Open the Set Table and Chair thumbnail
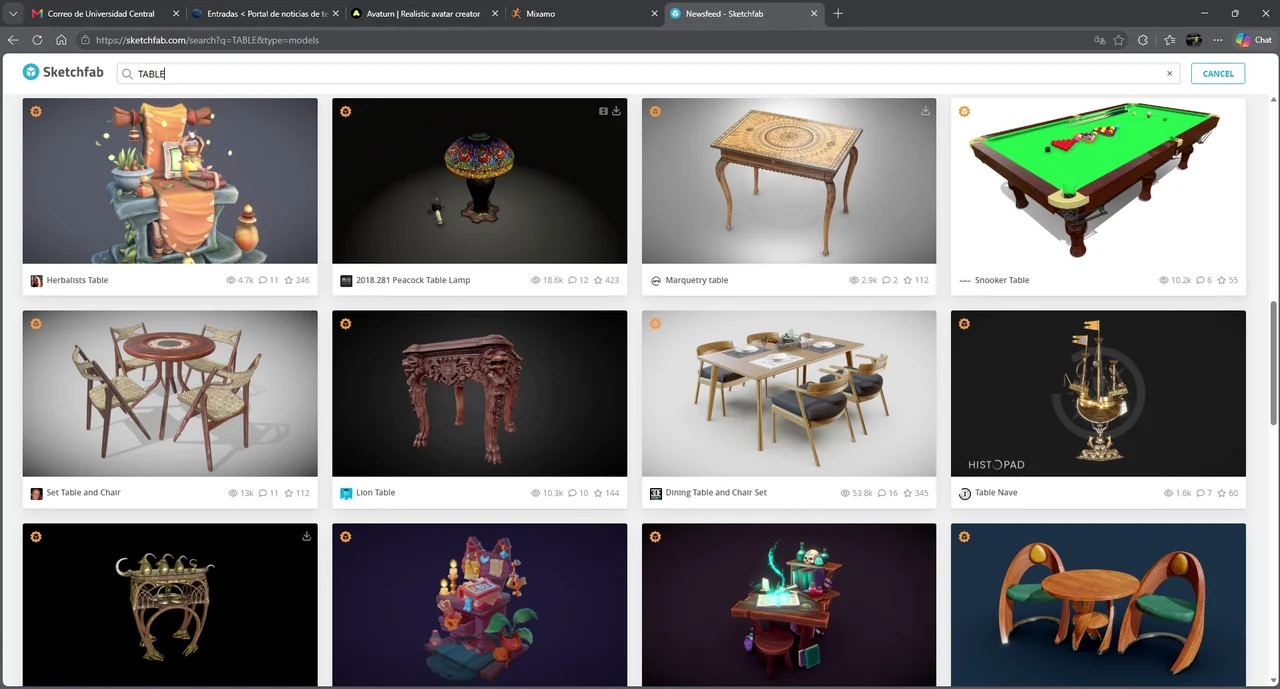This screenshot has height=689, width=1280. coord(170,393)
